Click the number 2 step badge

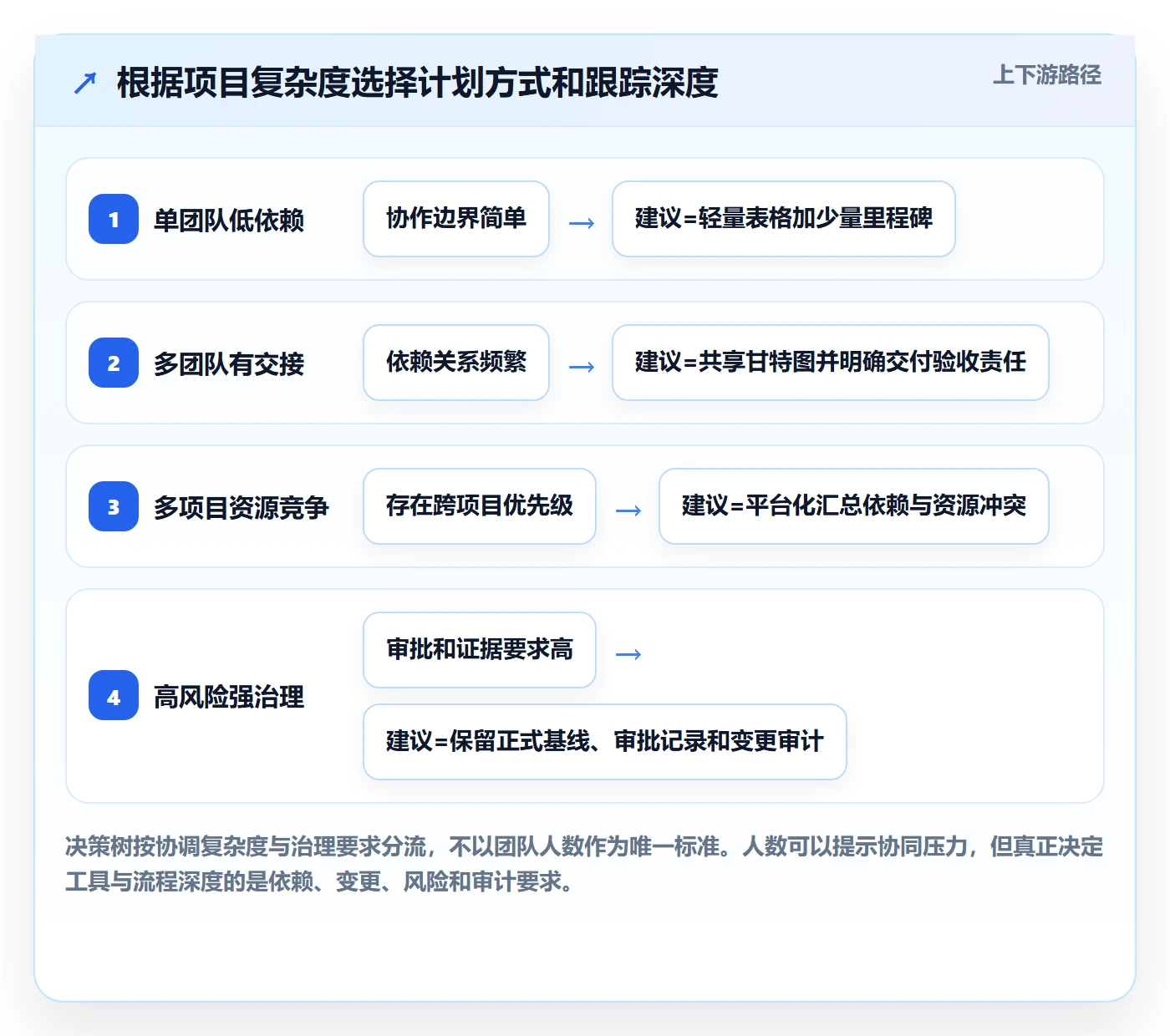point(114,363)
